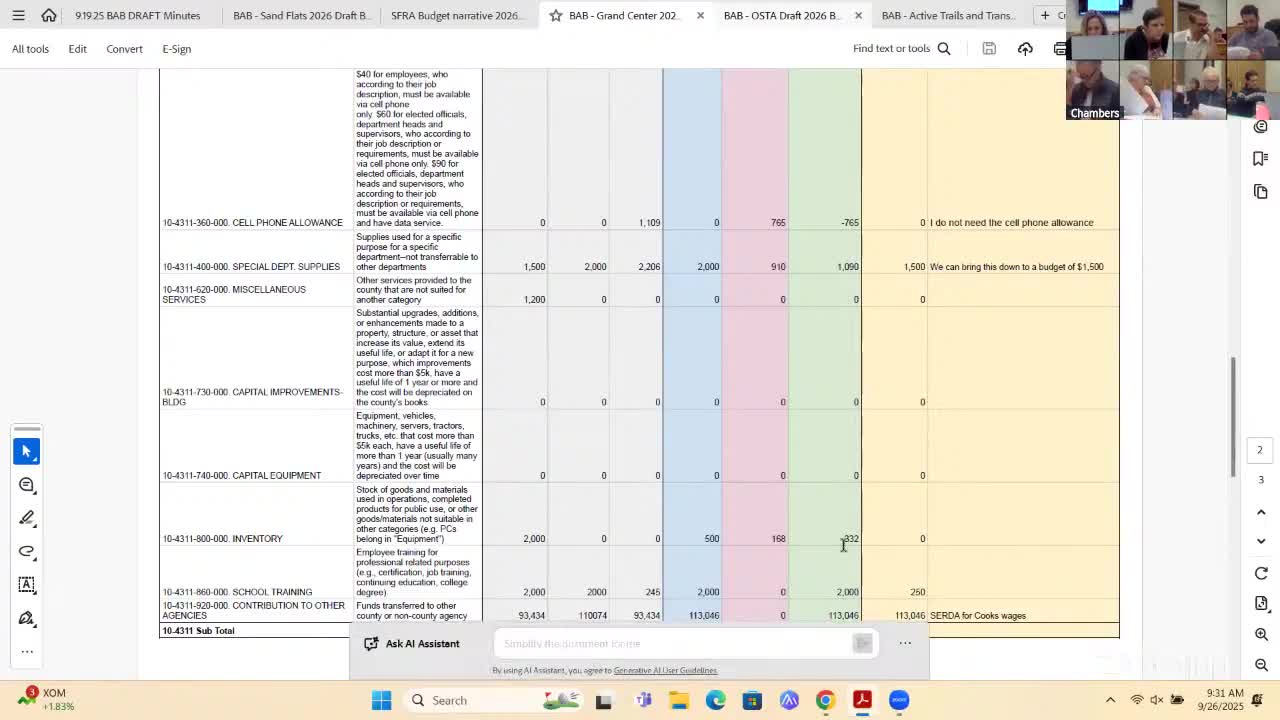Click the Ask AI Assistant button
This screenshot has width=1280, height=720.
412,643
